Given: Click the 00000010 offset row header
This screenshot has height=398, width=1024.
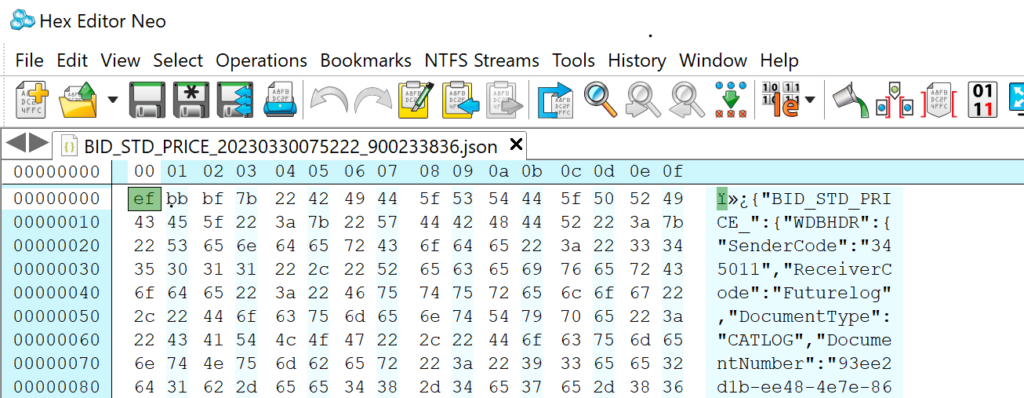Looking at the screenshot, I should (56, 222).
